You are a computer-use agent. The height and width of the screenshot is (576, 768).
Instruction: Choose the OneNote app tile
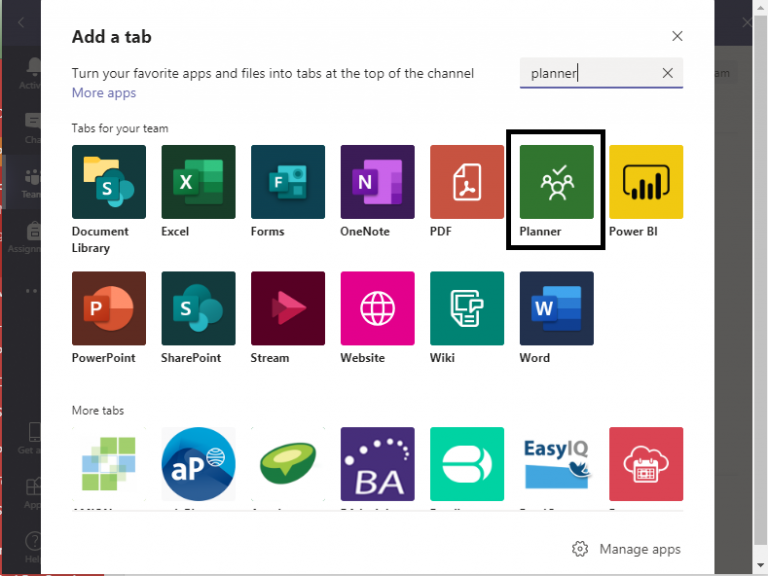[378, 182]
